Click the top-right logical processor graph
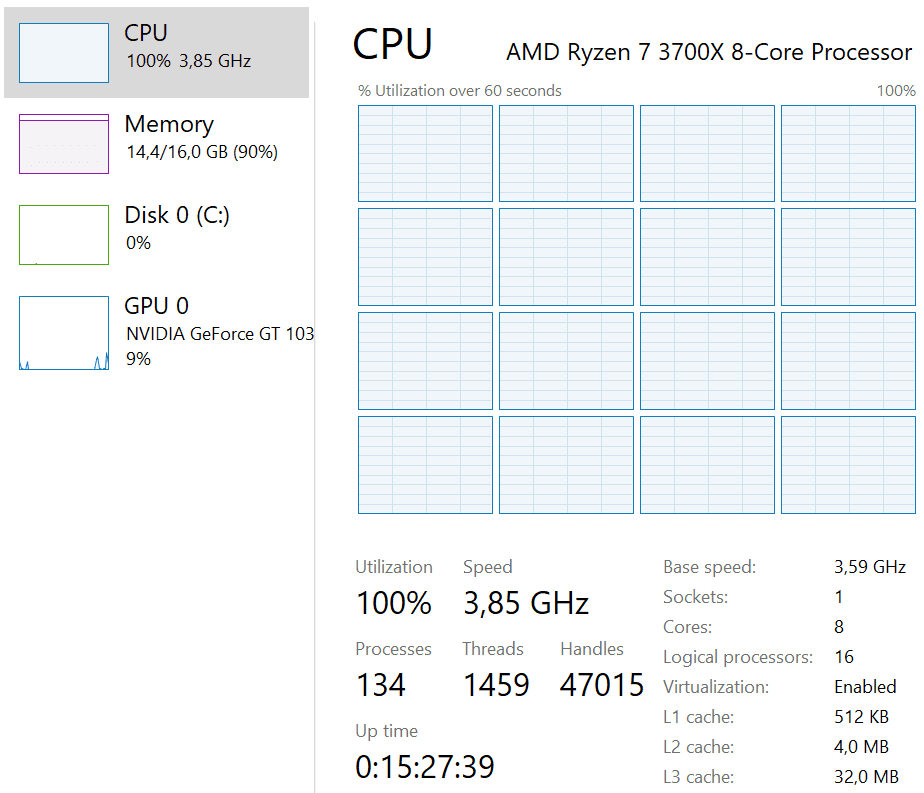 tap(848, 153)
